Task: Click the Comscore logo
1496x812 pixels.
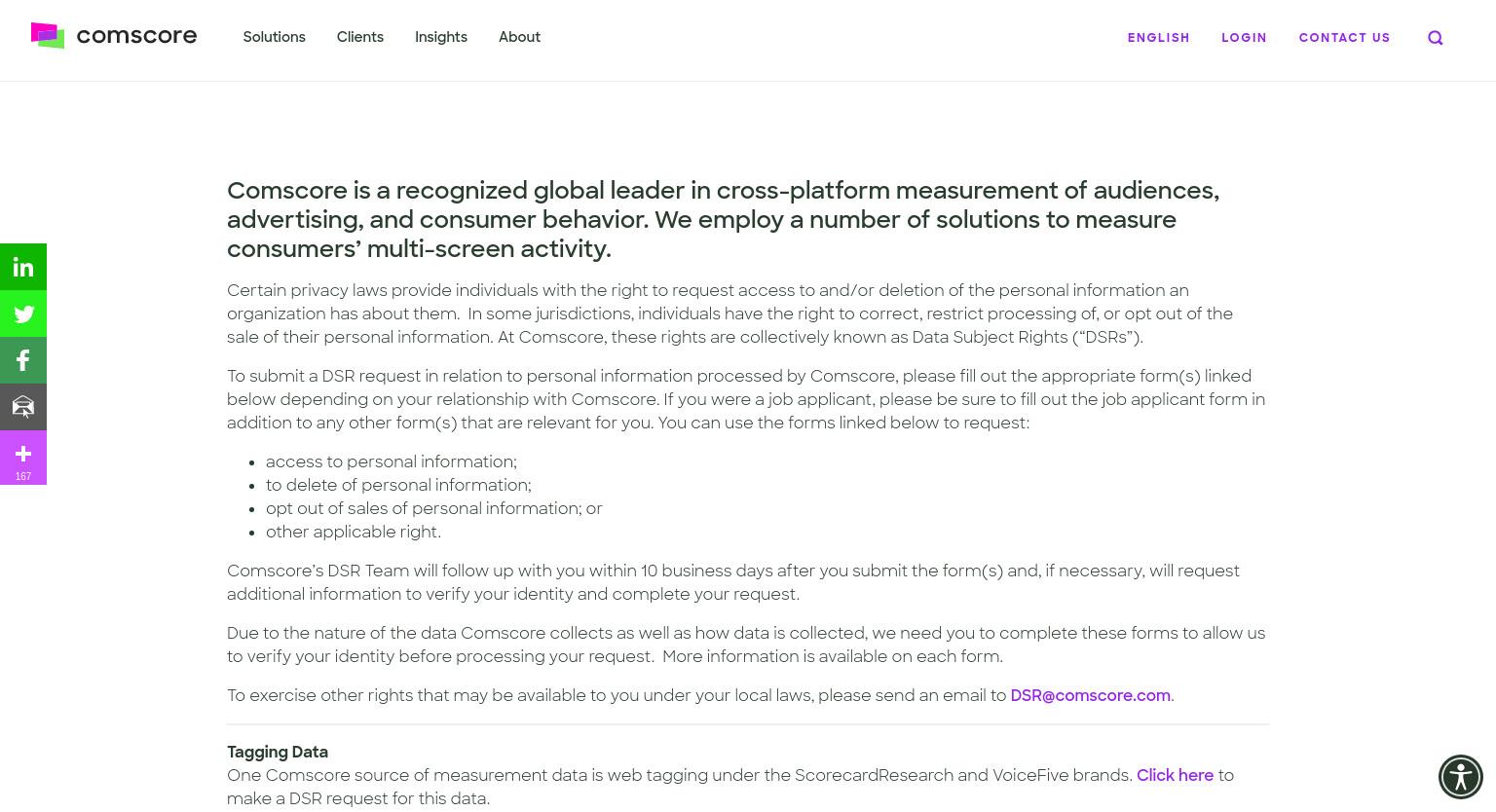Action: coord(114,36)
